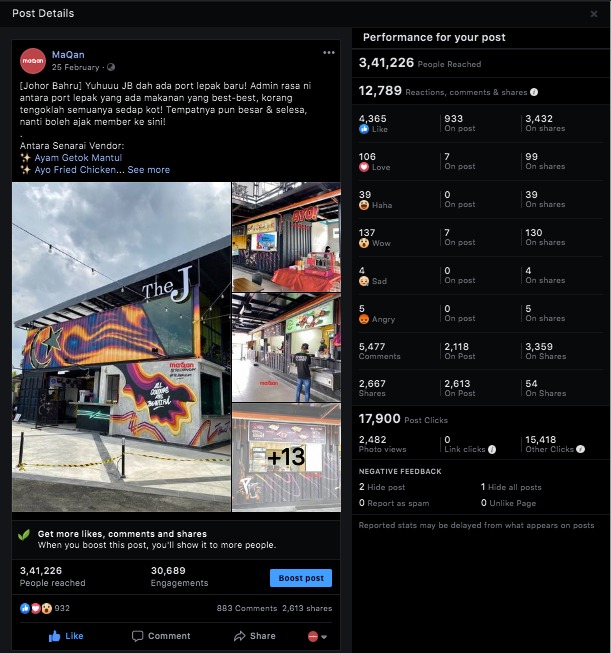
Task: Click the info icon beside Reactions, comments & shares
Action: click(x=534, y=92)
